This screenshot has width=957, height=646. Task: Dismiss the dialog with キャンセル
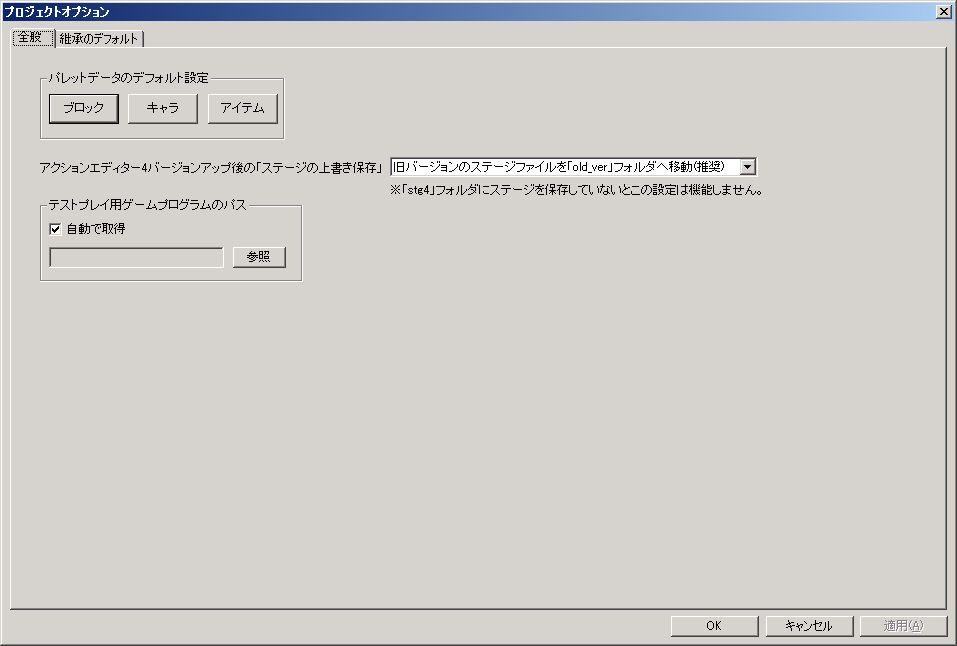click(808, 626)
